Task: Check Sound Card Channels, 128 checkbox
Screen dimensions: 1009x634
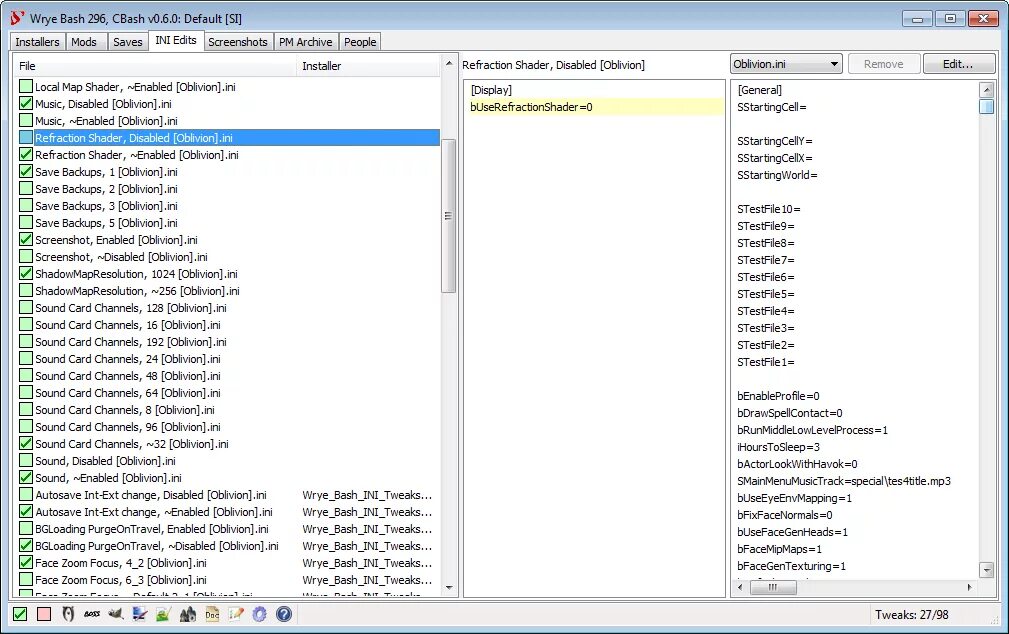Action: (x=26, y=308)
